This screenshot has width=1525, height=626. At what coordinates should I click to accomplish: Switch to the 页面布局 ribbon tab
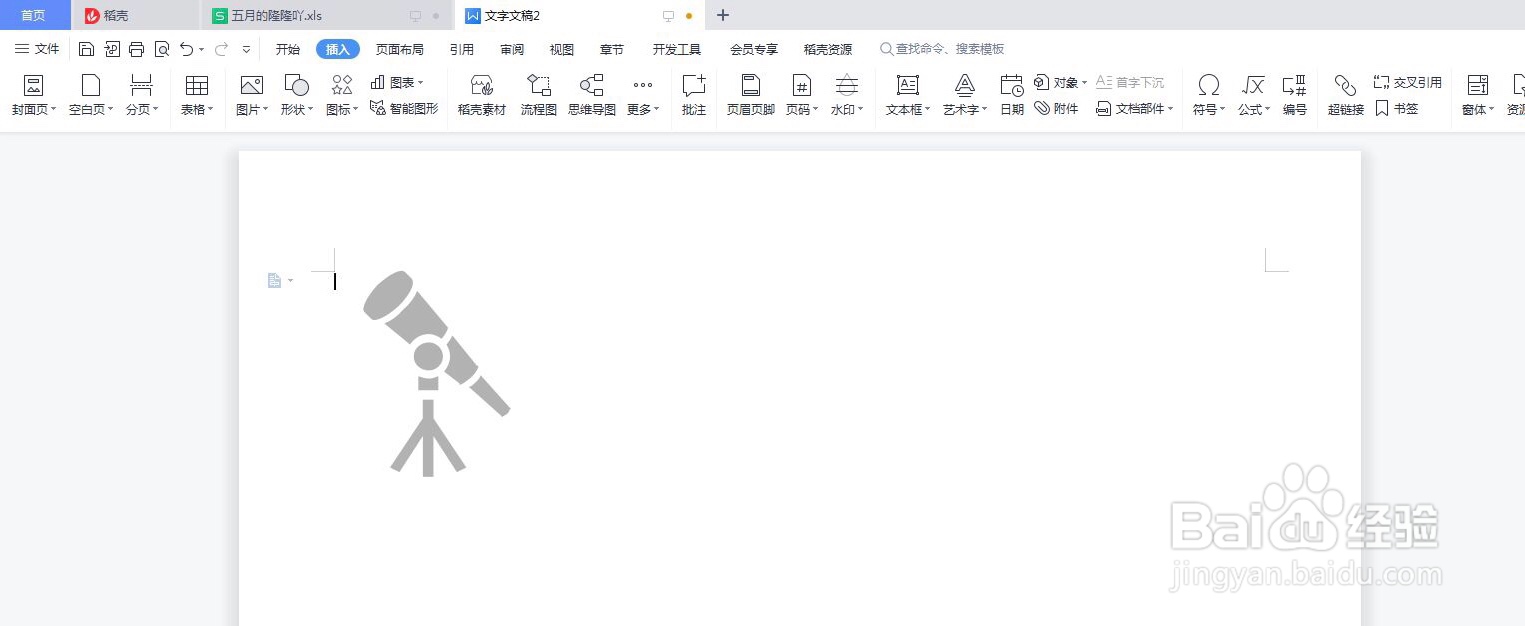[x=399, y=48]
